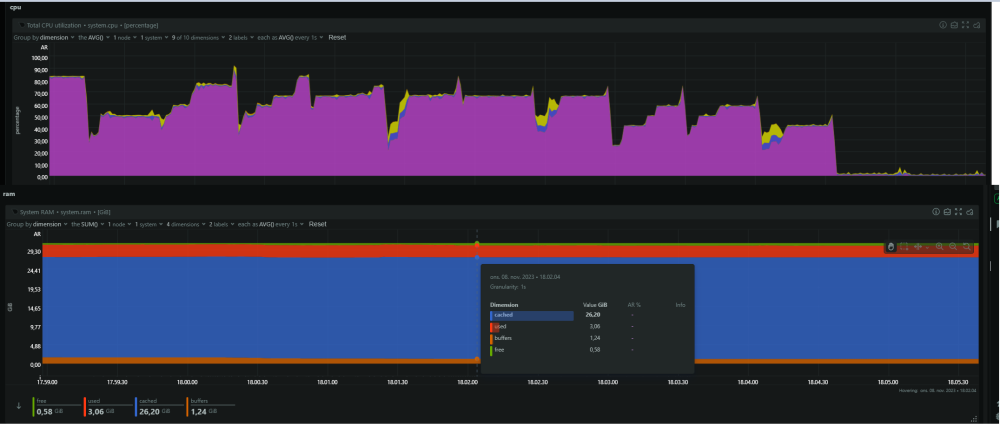
Task: Open 'the SUM()' aggregation dropdown on RAM chart
Action: pyautogui.click(x=87, y=224)
